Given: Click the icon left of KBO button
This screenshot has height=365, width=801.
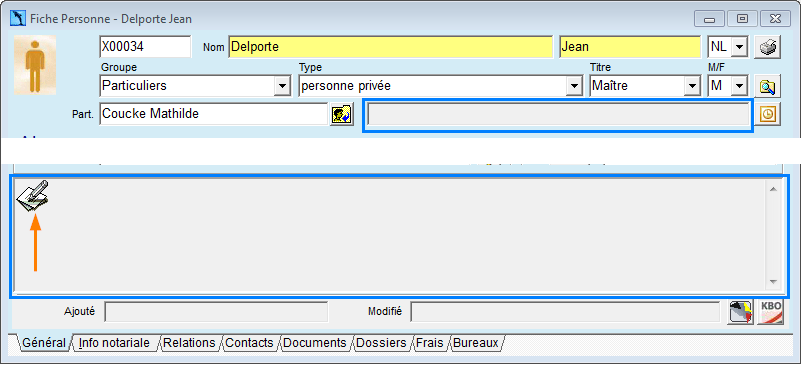Looking at the screenshot, I should [740, 312].
